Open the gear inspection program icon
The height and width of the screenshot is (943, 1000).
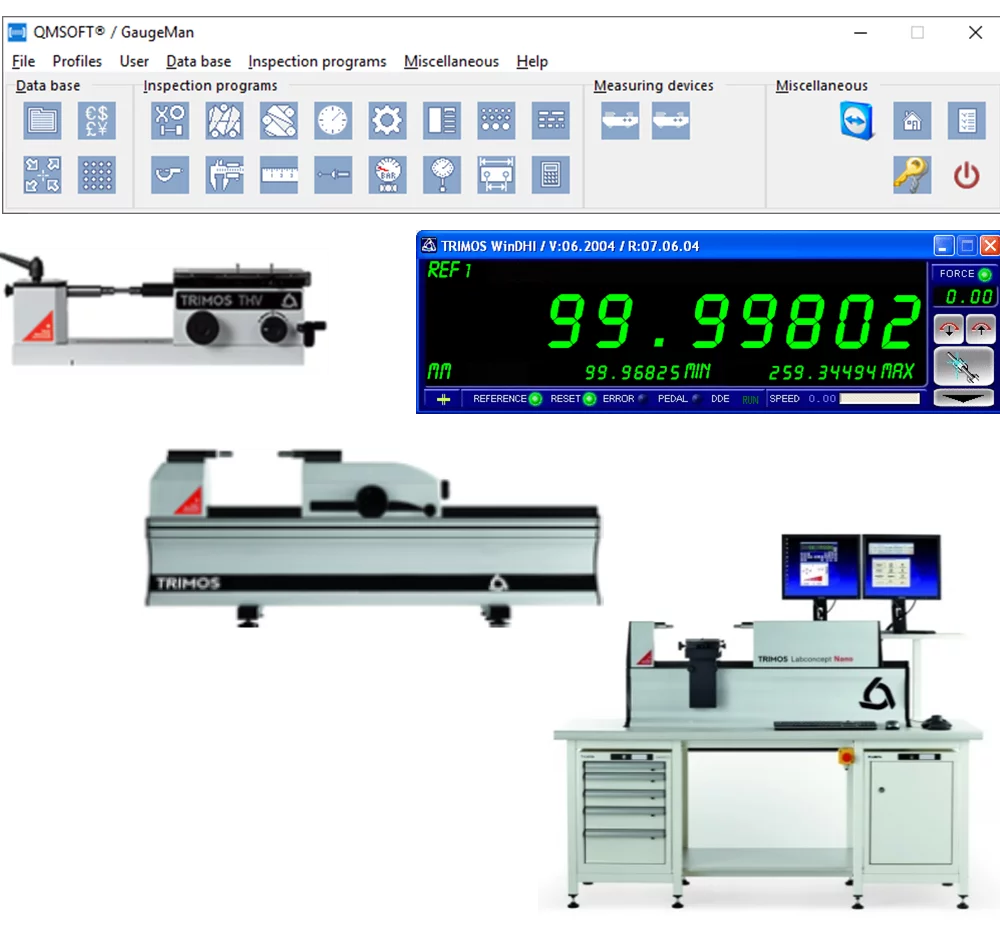pyautogui.click(x=387, y=121)
